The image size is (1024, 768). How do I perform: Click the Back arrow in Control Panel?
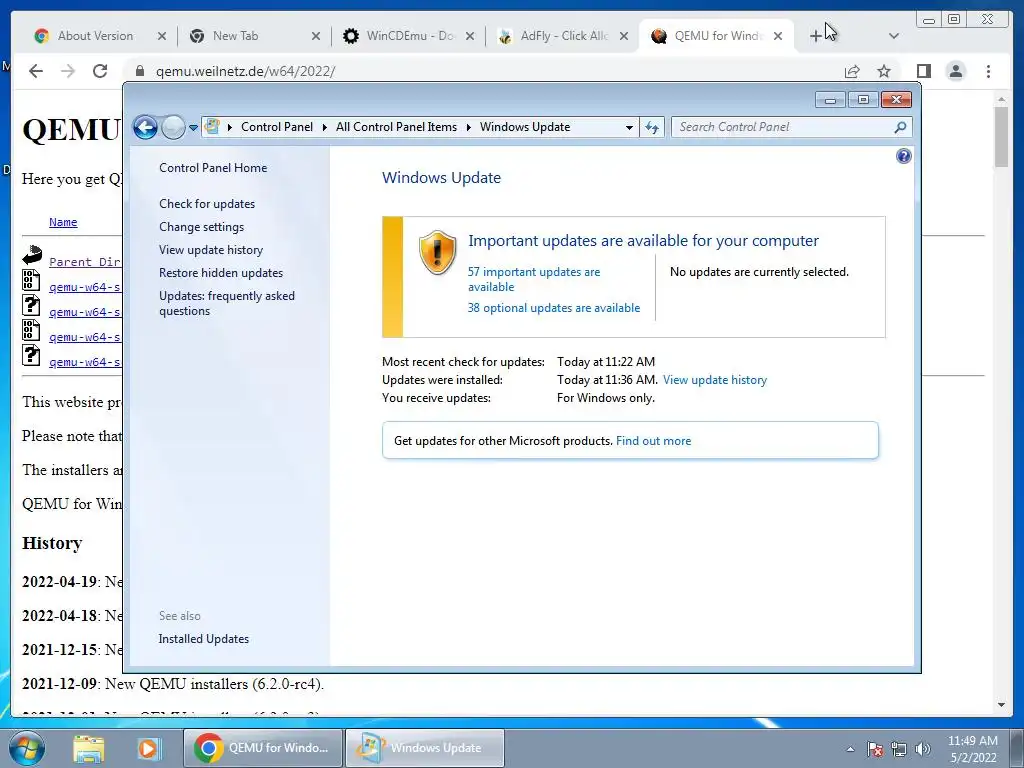146,127
